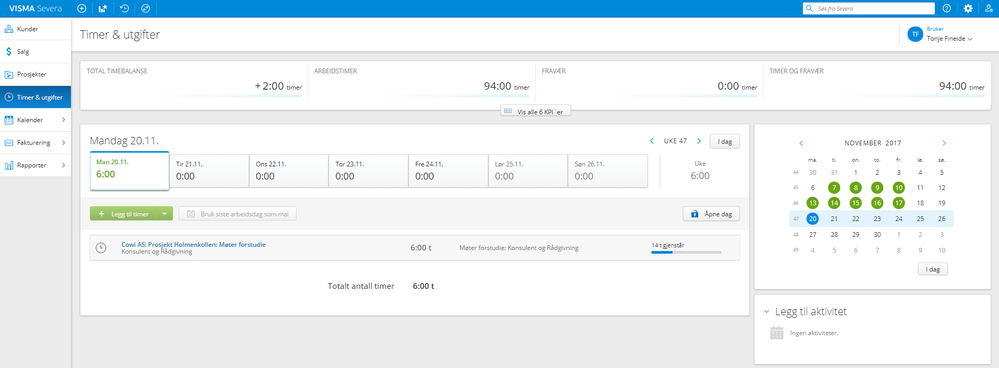Open Cowi AS: Prosjekt Holmenkollen link
The image size is (999, 368).
[194, 244]
